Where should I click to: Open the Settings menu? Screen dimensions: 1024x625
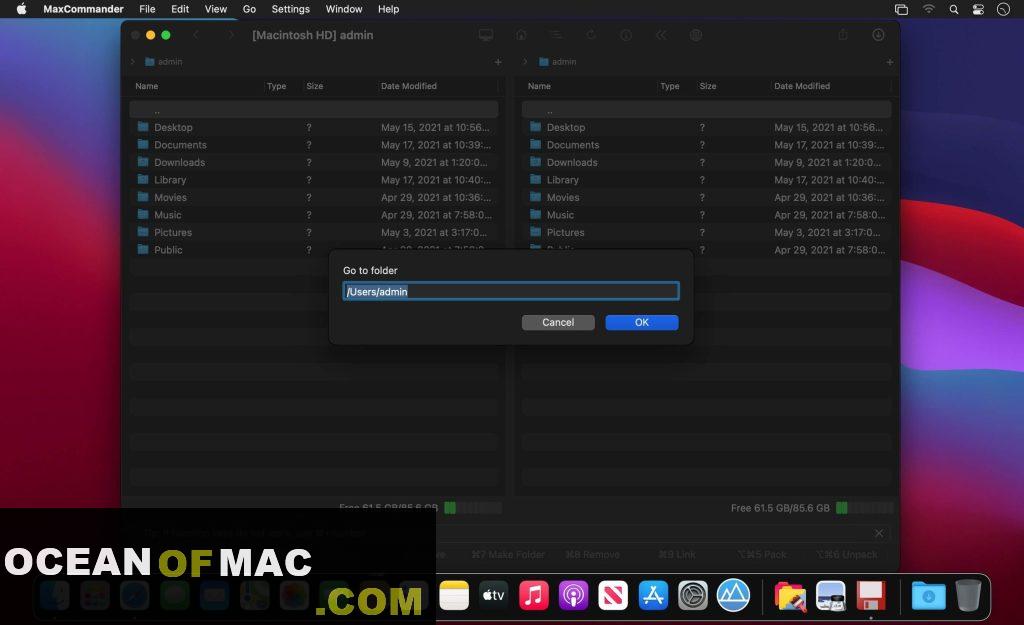click(291, 9)
